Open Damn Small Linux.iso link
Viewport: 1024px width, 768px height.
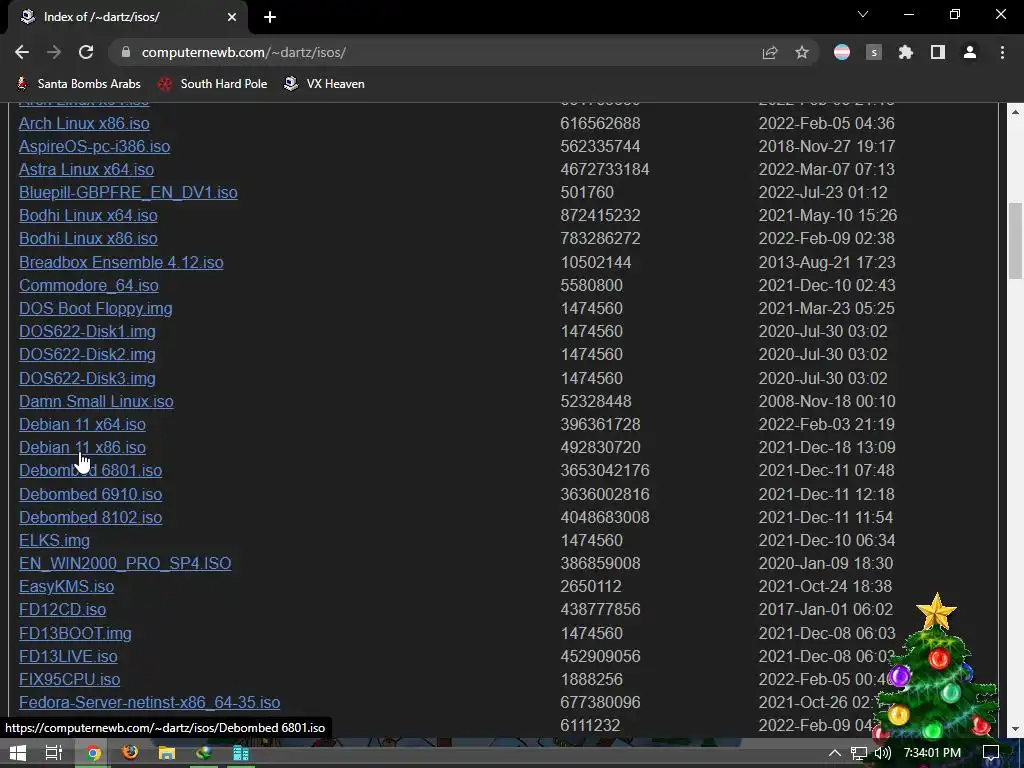click(x=97, y=402)
